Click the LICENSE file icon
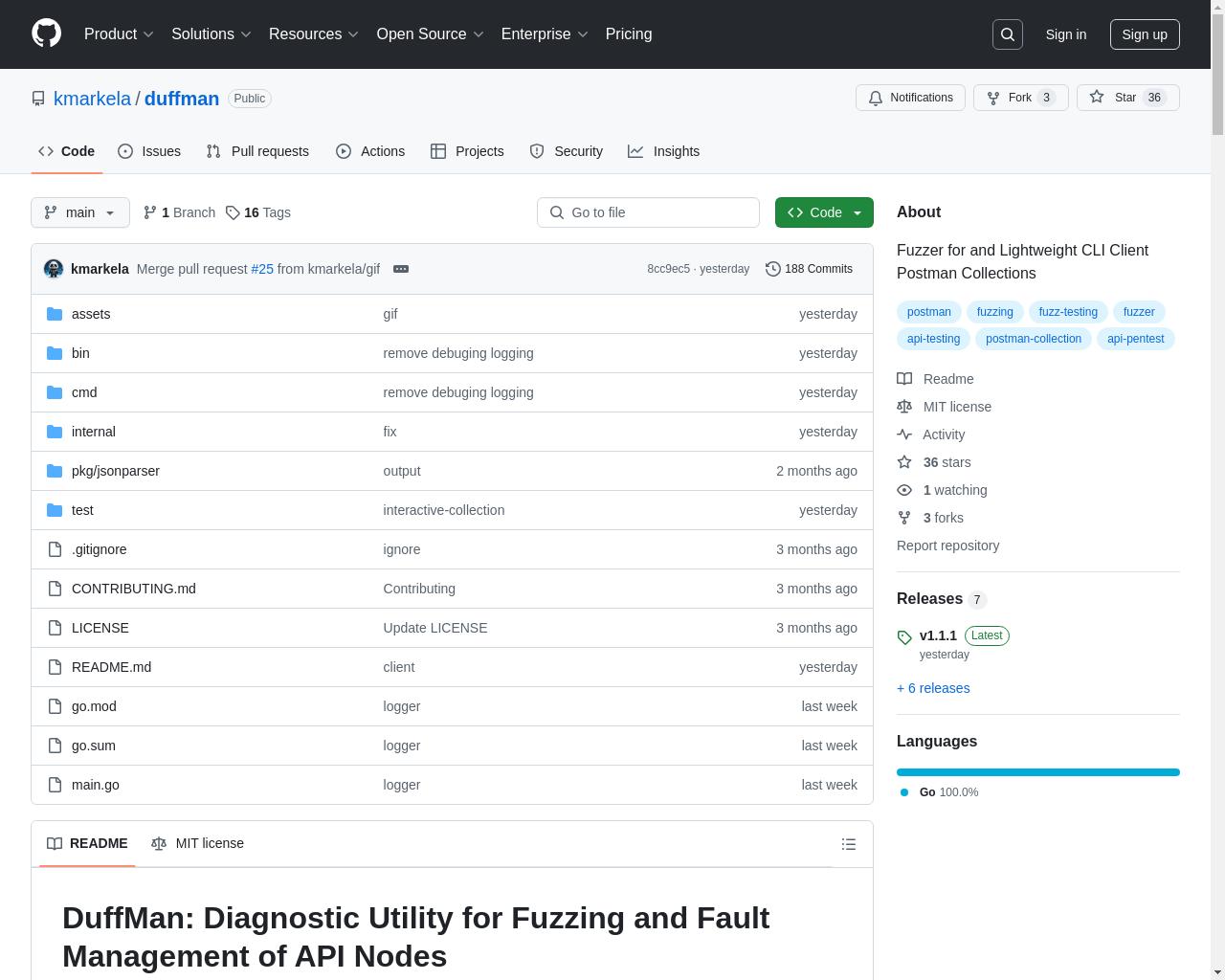The height and width of the screenshot is (980, 1225). point(55,628)
